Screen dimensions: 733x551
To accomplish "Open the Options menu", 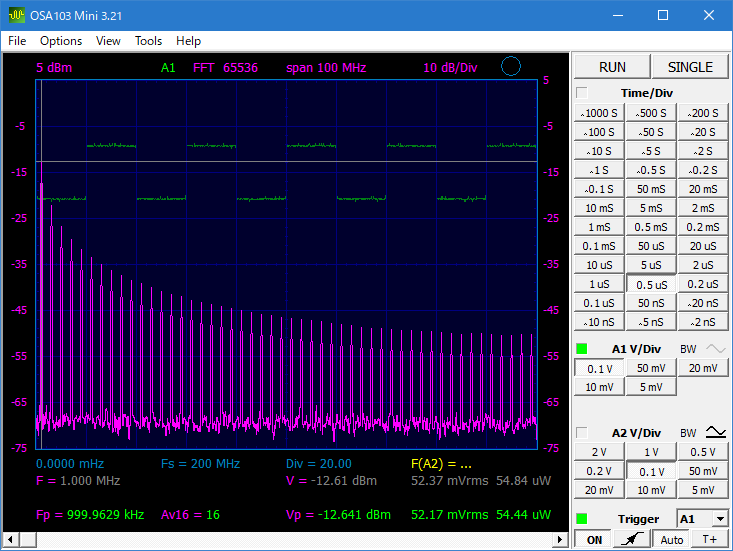I will pos(61,41).
